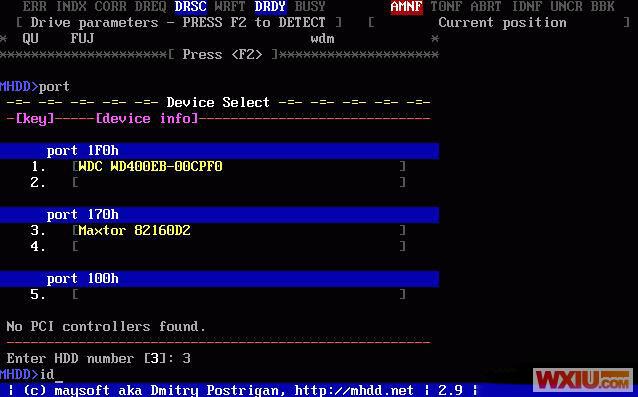This screenshot has height=397, width=638.
Task: Choose the Maxtor 82160D2 device entry
Action: 134,231
